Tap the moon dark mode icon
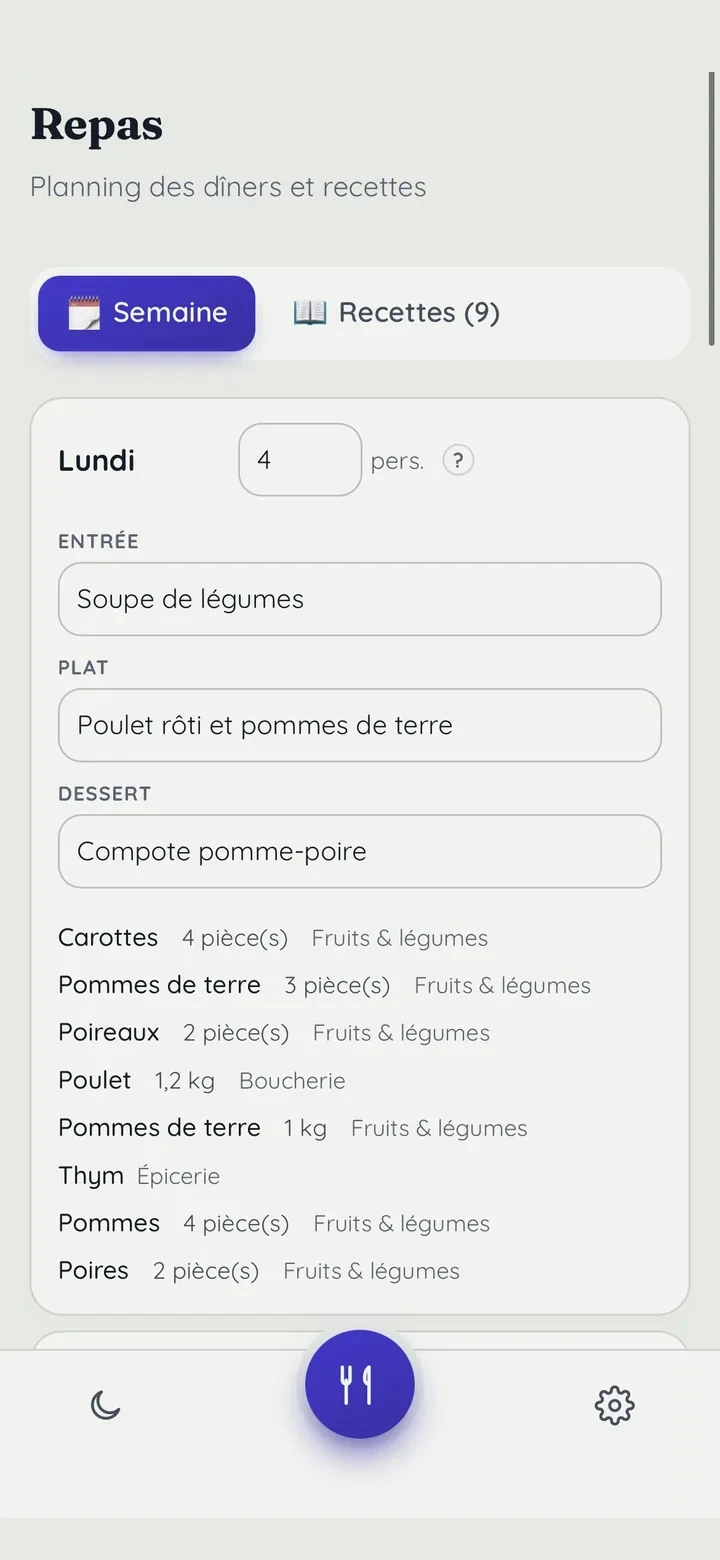The image size is (720, 1560). [105, 1405]
